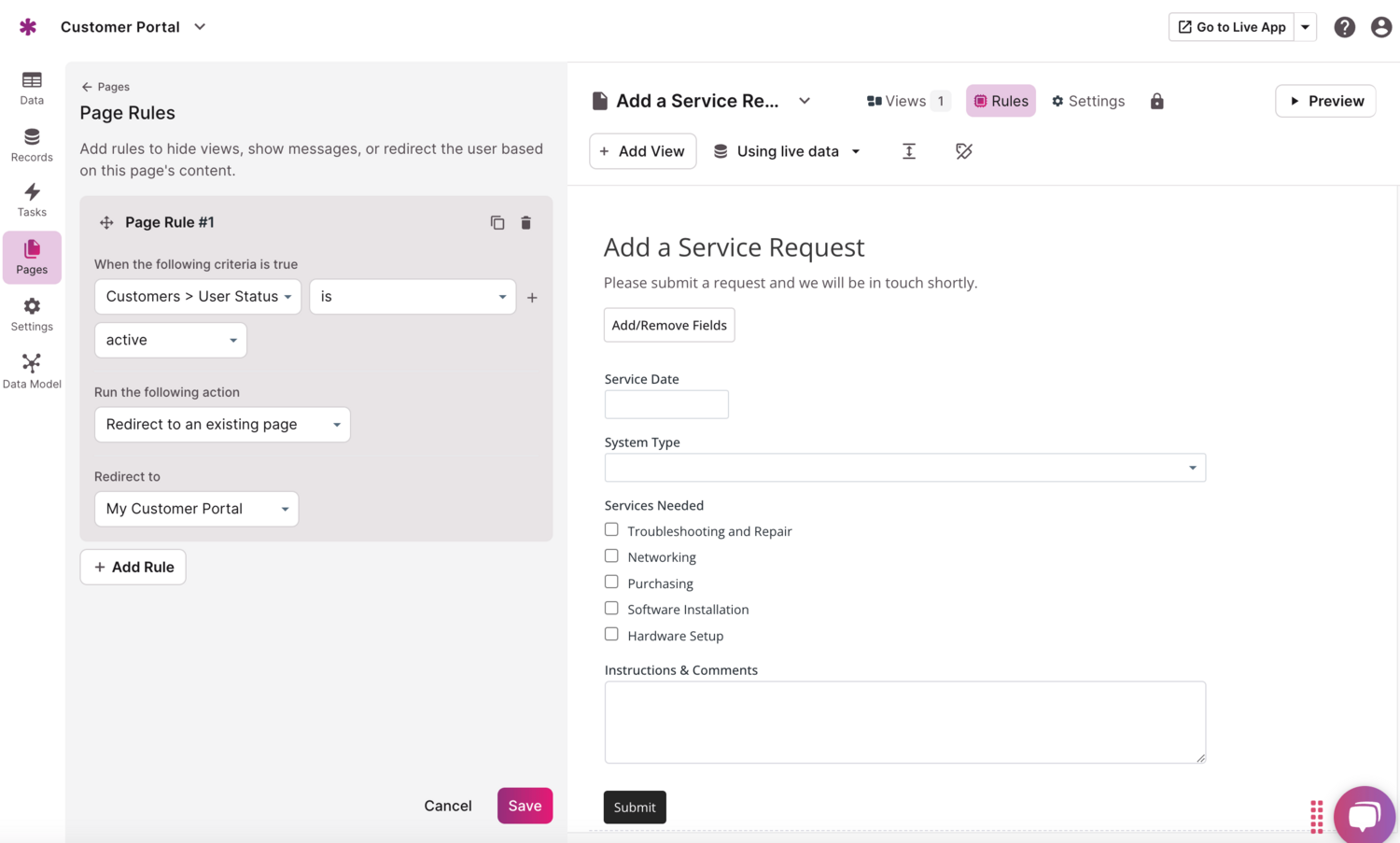
Task: Check the Troubleshooting and Repair checkbox
Action: (611, 529)
